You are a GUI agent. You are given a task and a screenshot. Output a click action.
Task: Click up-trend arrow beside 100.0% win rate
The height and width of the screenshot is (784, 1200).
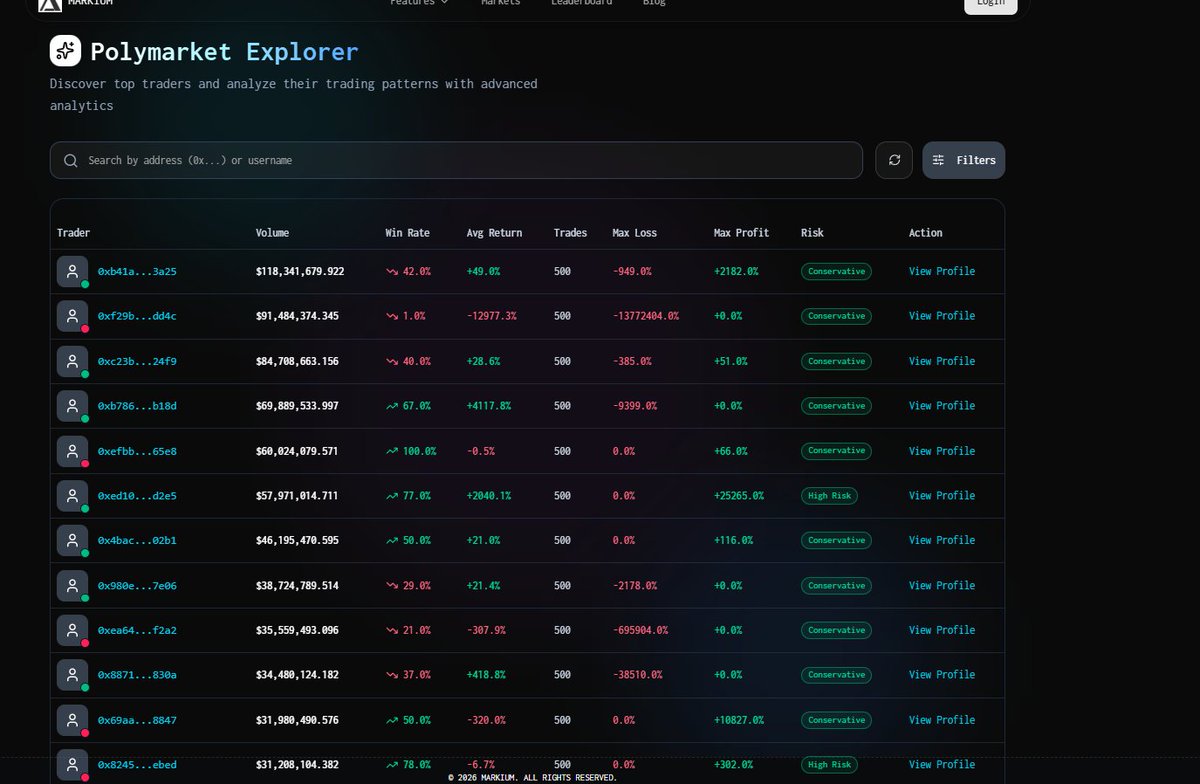[392, 451]
